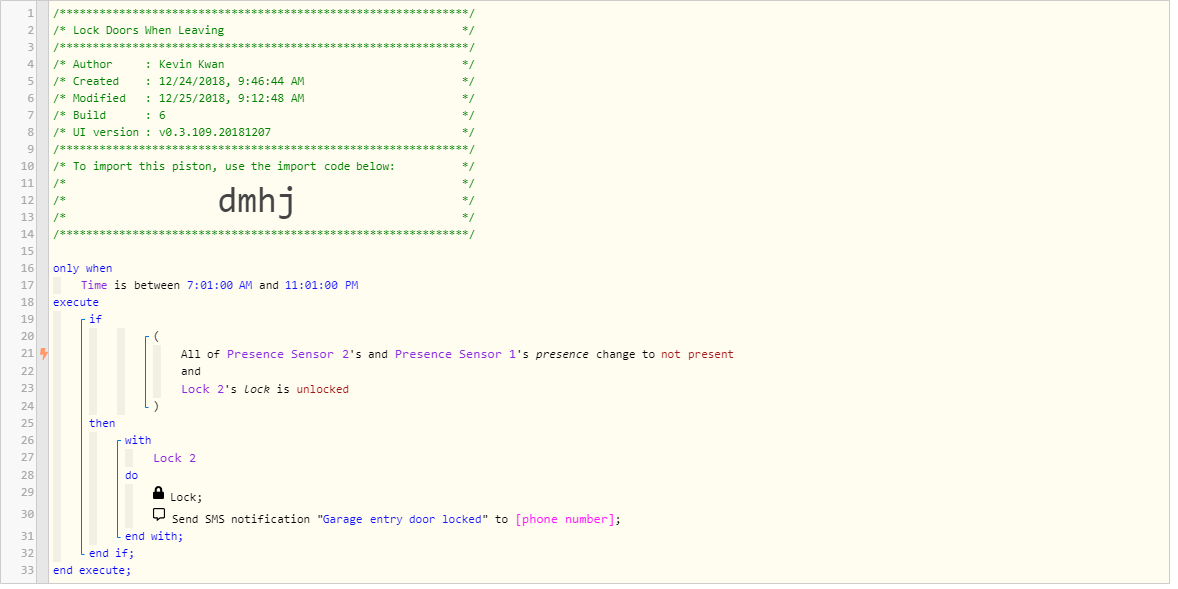Image resolution: width=1178 pixels, height=589 pixels.
Task: Click 'end execute;' on line 33
Action: point(92,571)
